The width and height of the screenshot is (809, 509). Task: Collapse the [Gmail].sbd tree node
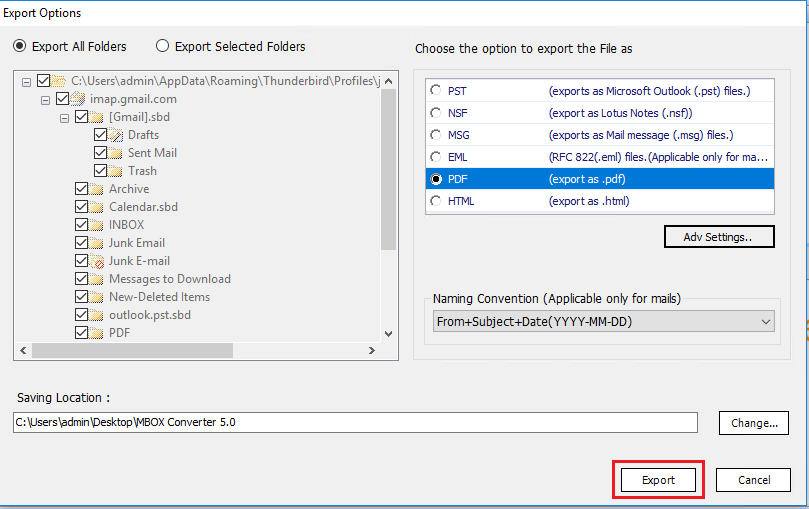point(64,118)
